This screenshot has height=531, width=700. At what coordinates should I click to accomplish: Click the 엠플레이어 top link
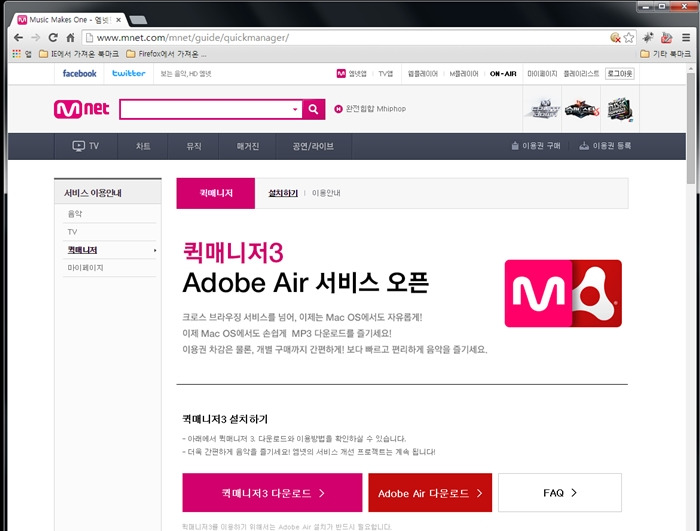click(422, 74)
